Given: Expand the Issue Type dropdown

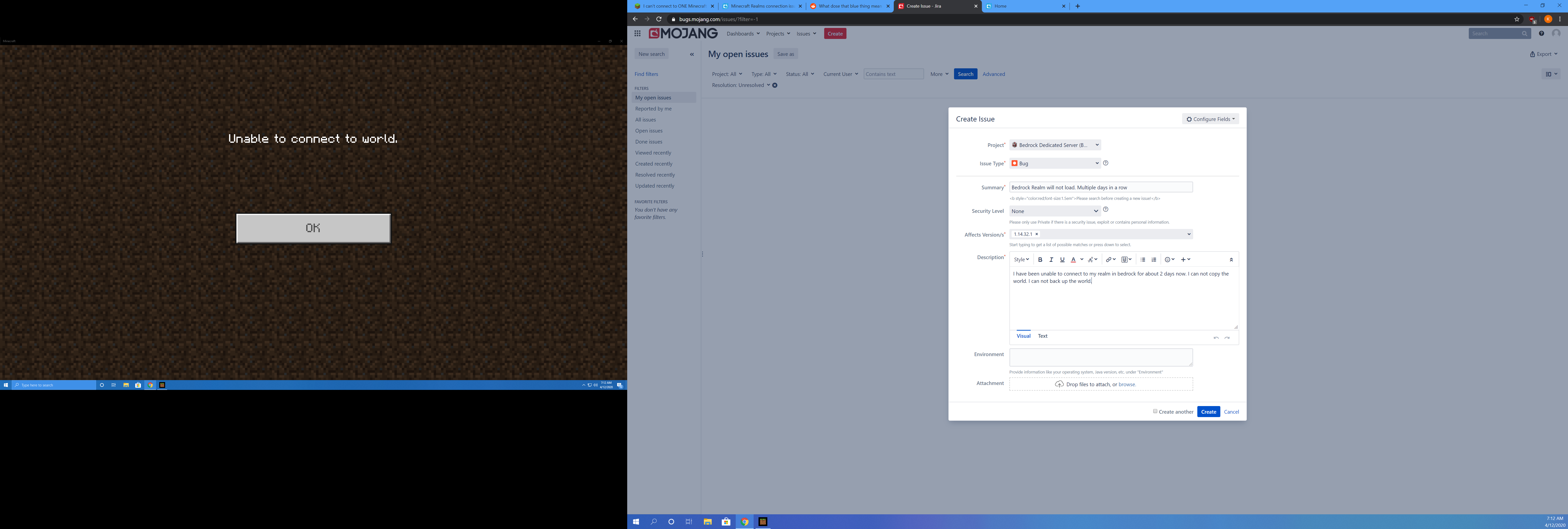Looking at the screenshot, I should [1055, 163].
